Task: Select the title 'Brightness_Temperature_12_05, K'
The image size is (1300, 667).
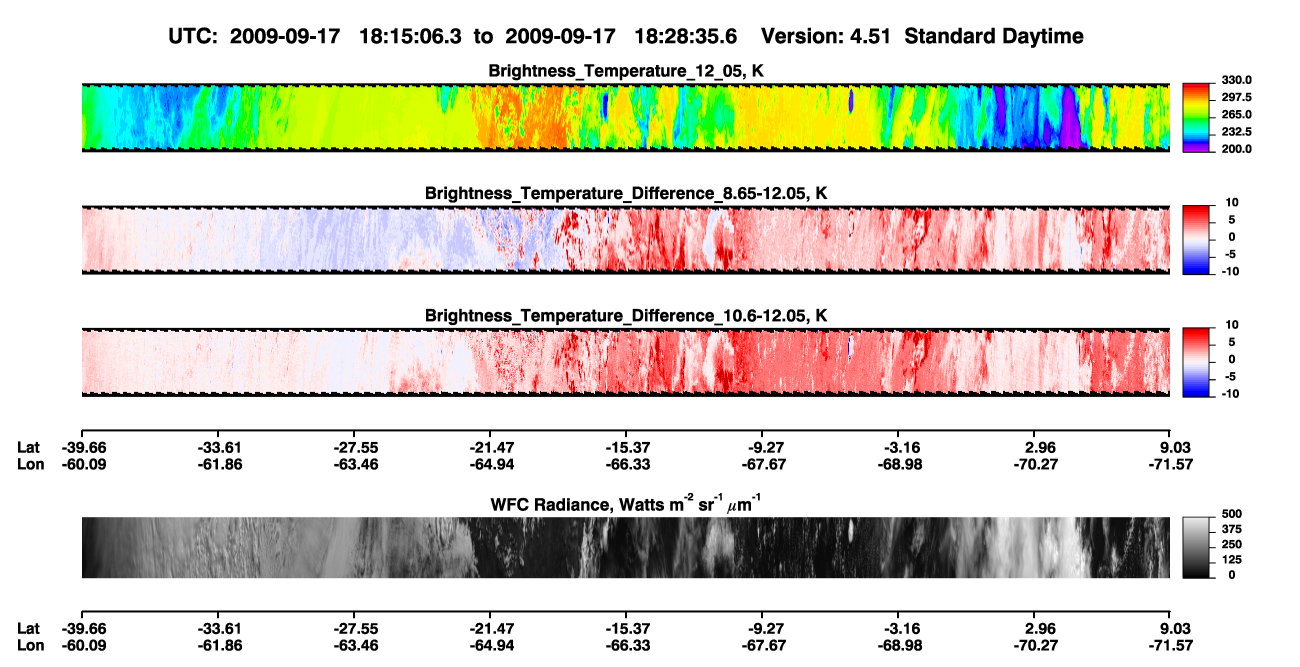Action: (626, 70)
